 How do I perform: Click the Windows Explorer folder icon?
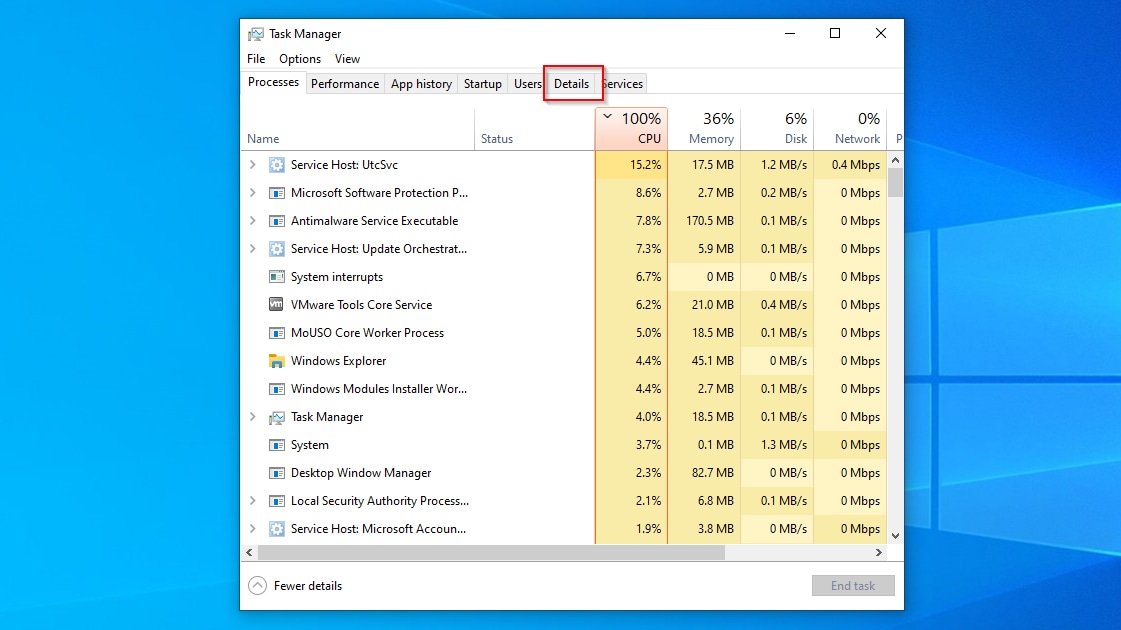[276, 361]
